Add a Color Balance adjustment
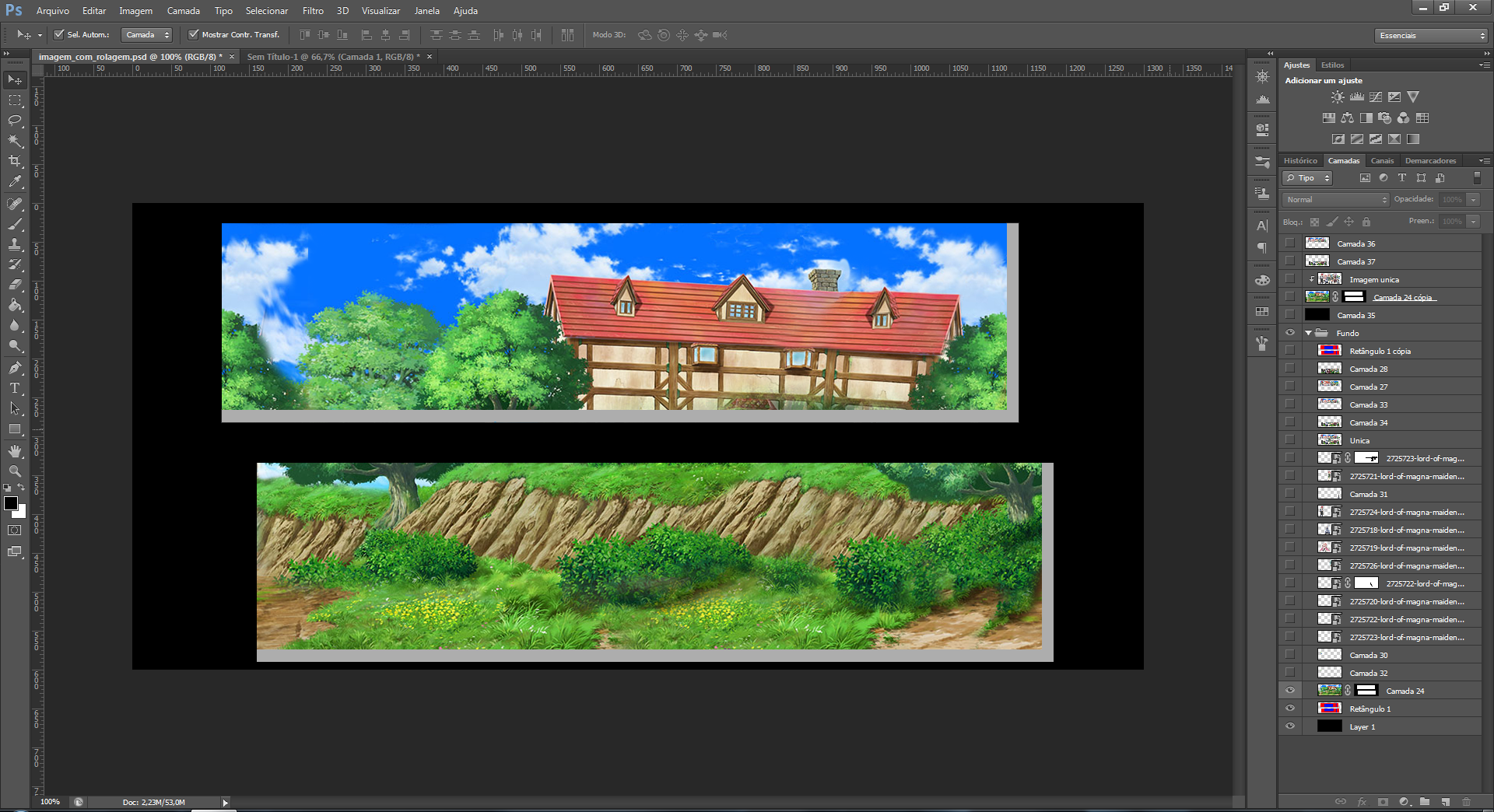The height and width of the screenshot is (812, 1494). [1347, 118]
